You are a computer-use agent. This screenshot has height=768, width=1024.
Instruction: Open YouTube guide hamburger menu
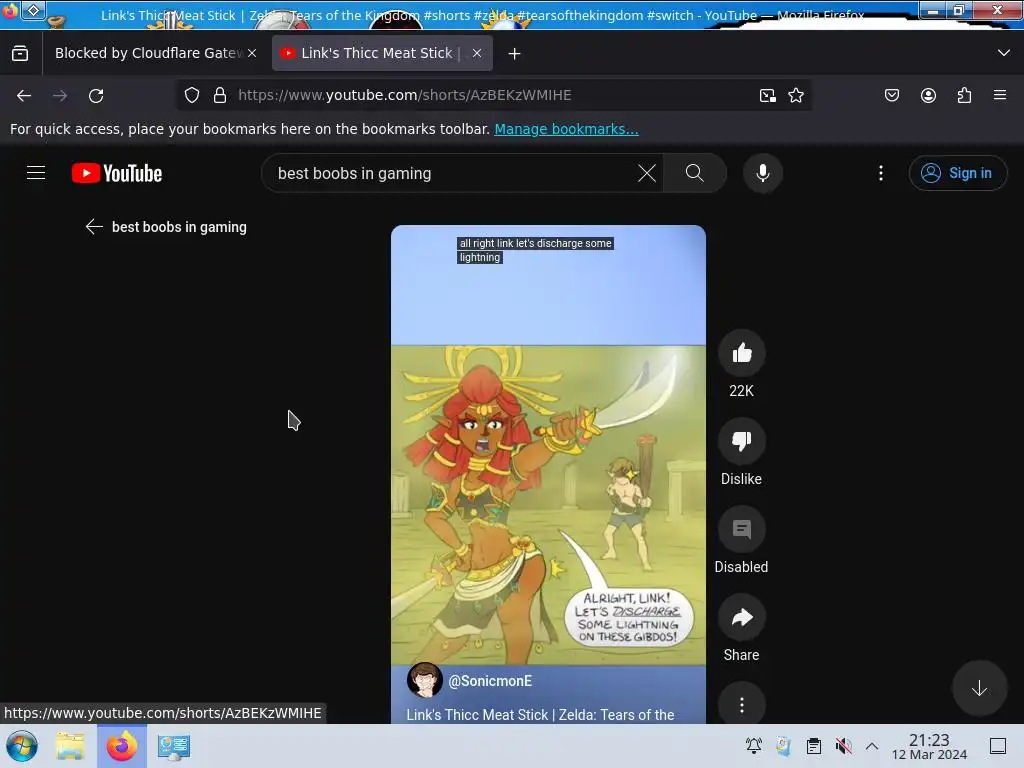[x=36, y=173]
